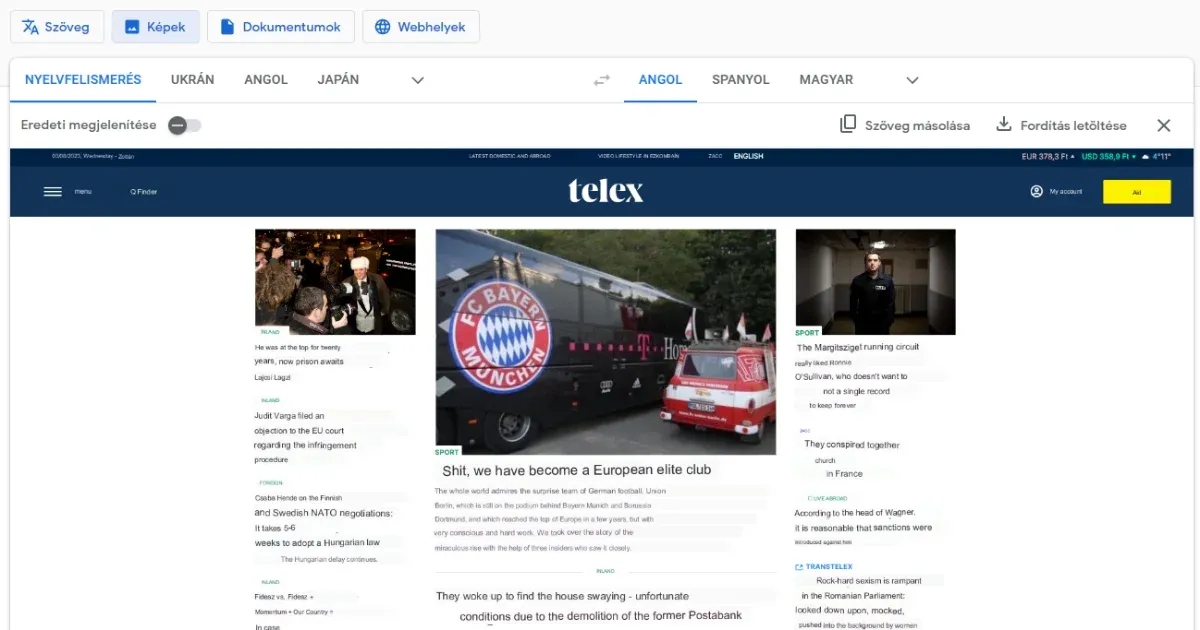Toggle the Eredeti megjelenítése switch
1200x630 pixels.
[184, 125]
